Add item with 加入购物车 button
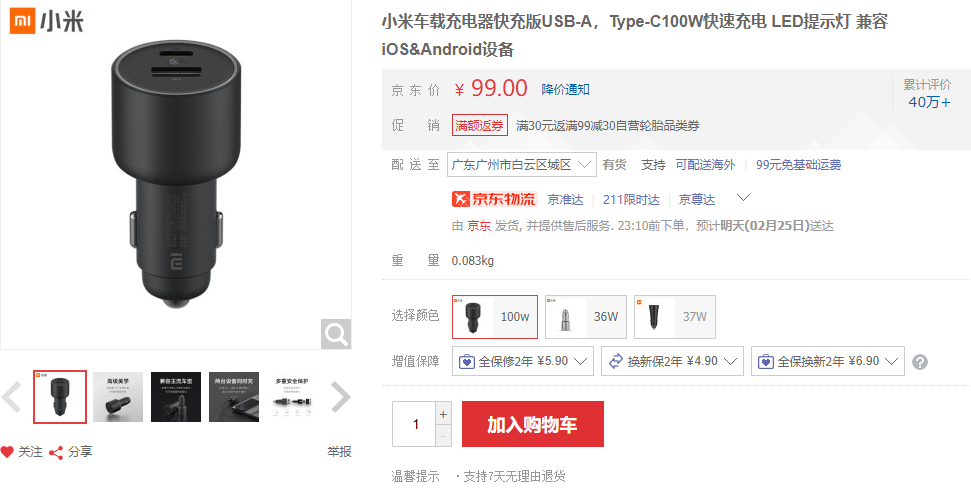Image resolution: width=971 pixels, height=496 pixels. click(x=533, y=424)
